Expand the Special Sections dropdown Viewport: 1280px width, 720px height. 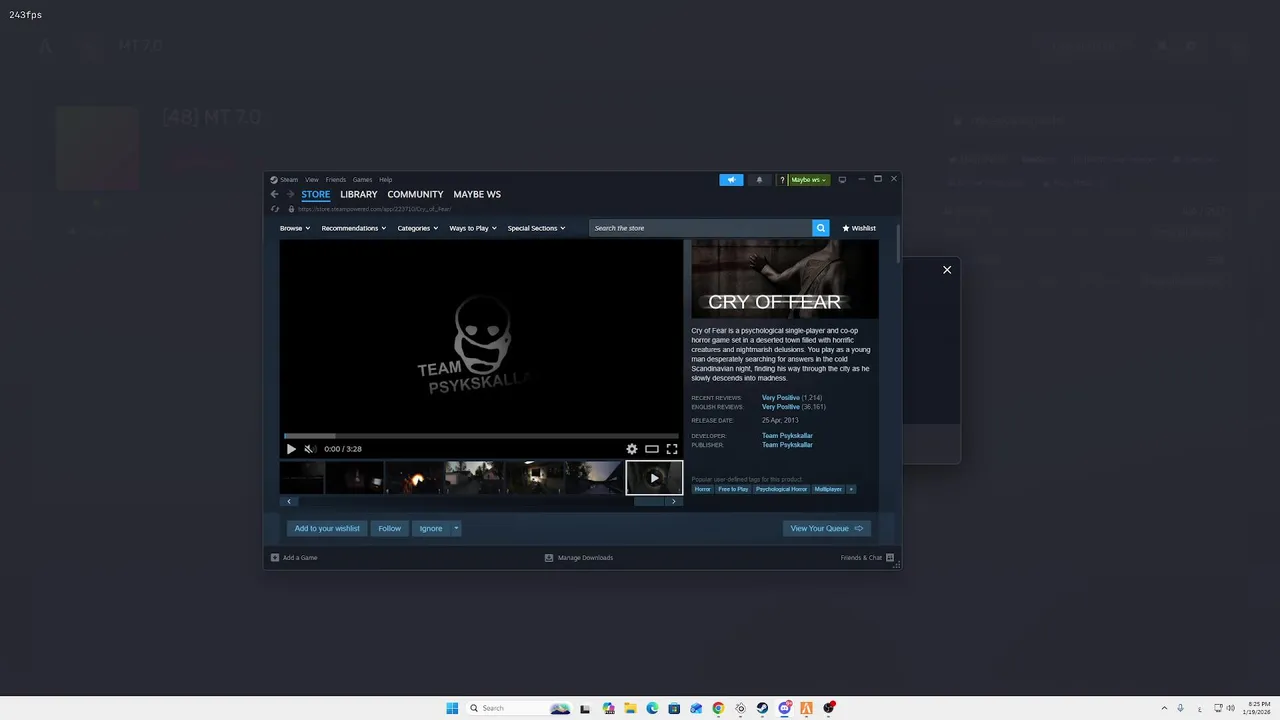pos(536,228)
